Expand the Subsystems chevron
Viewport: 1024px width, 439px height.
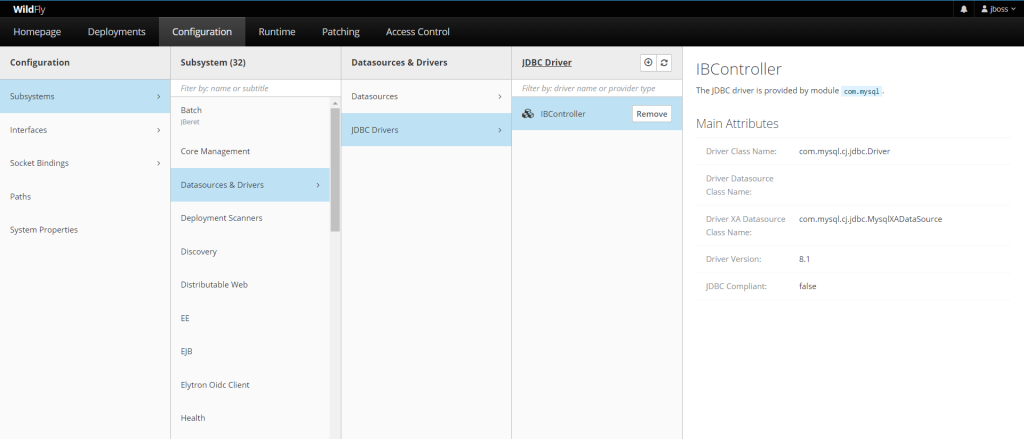click(x=159, y=96)
